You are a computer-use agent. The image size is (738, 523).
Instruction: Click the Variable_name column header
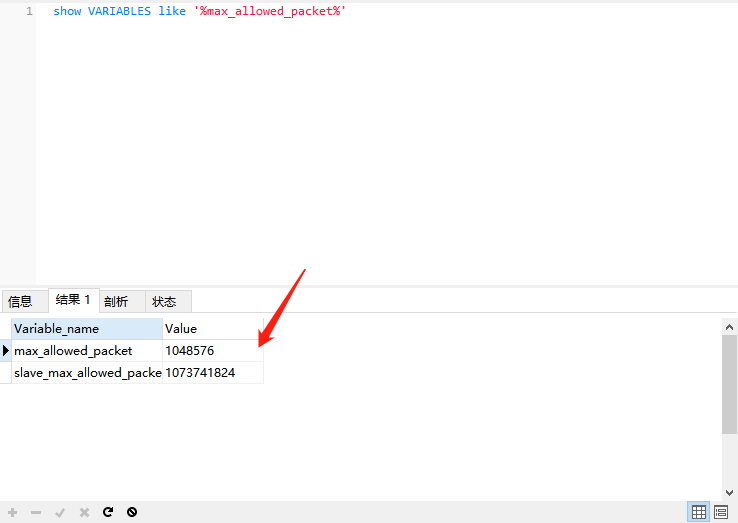pos(86,328)
